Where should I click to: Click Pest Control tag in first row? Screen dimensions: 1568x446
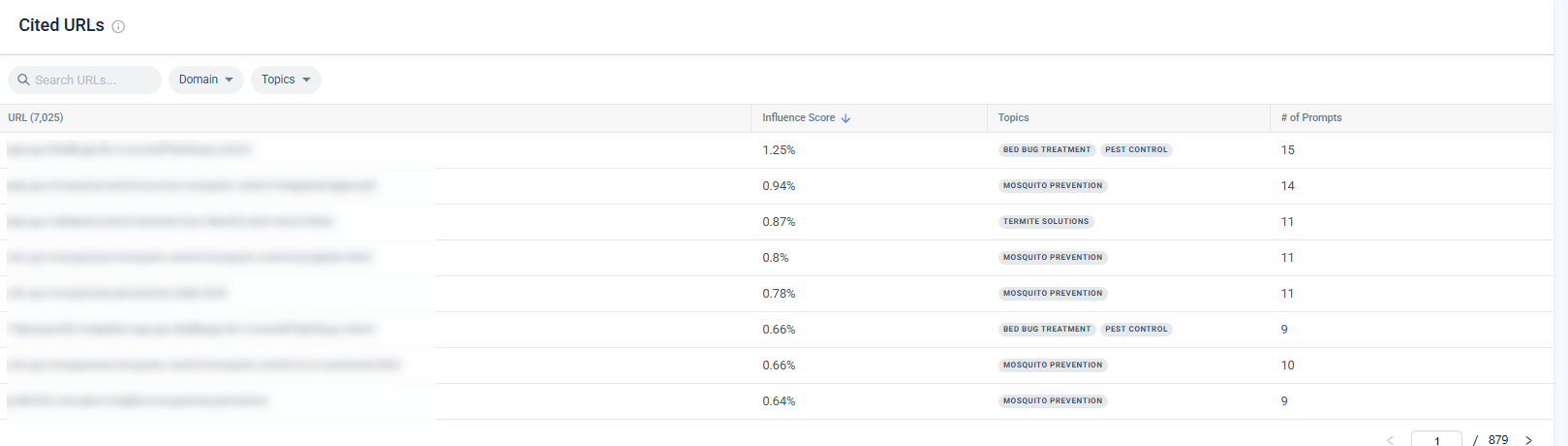(1136, 149)
